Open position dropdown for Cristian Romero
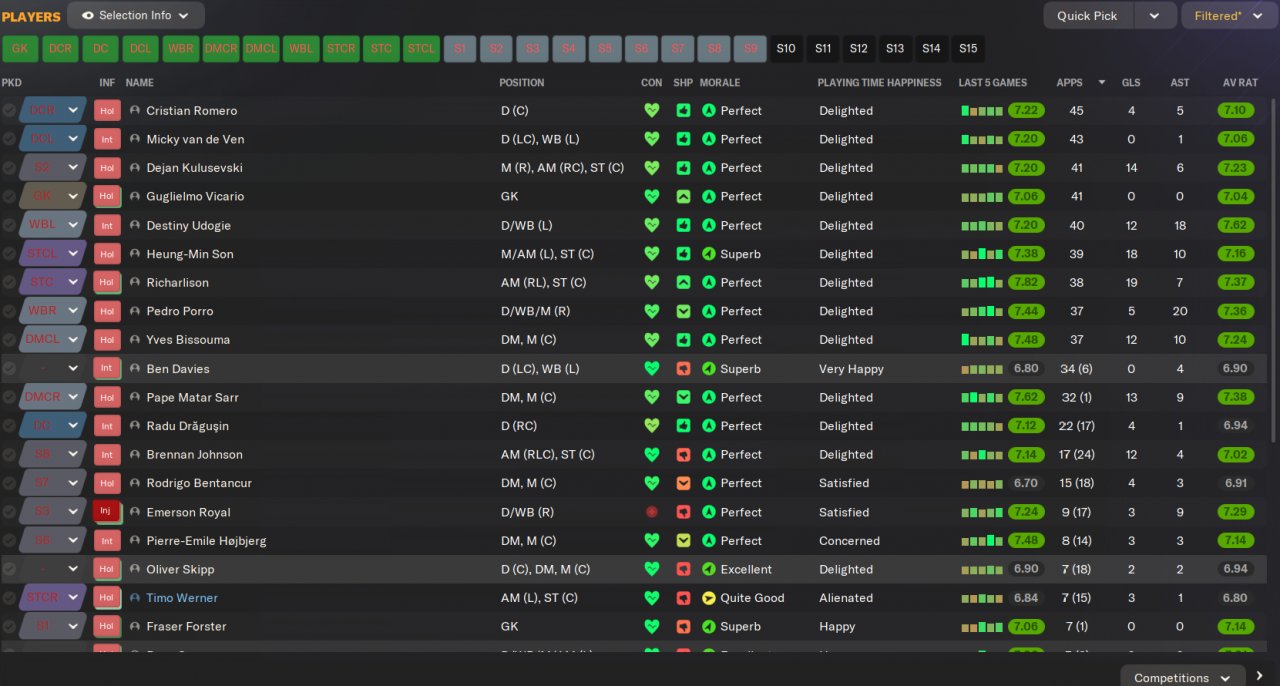 click(73, 111)
